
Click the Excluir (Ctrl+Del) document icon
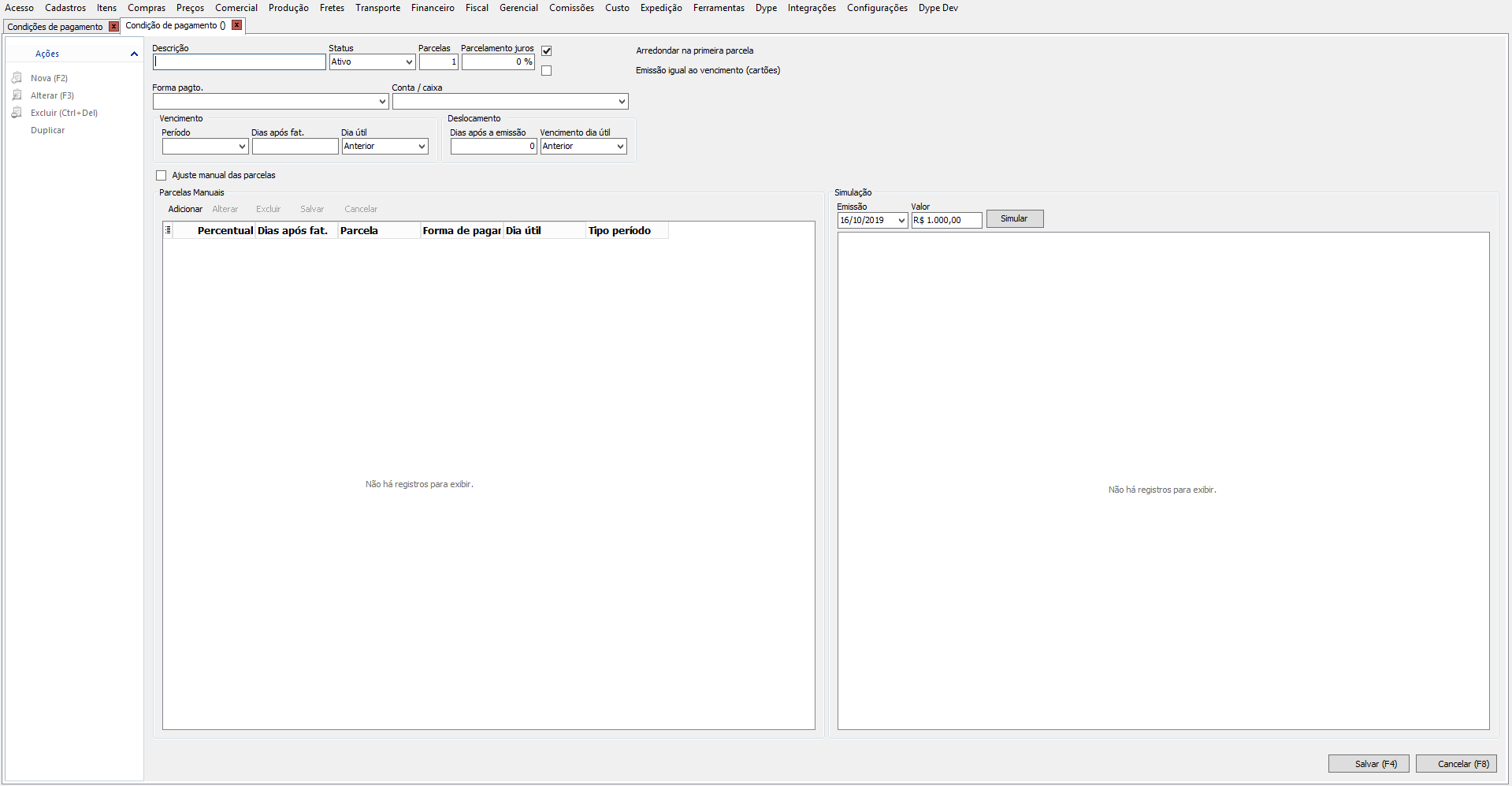pos(17,113)
